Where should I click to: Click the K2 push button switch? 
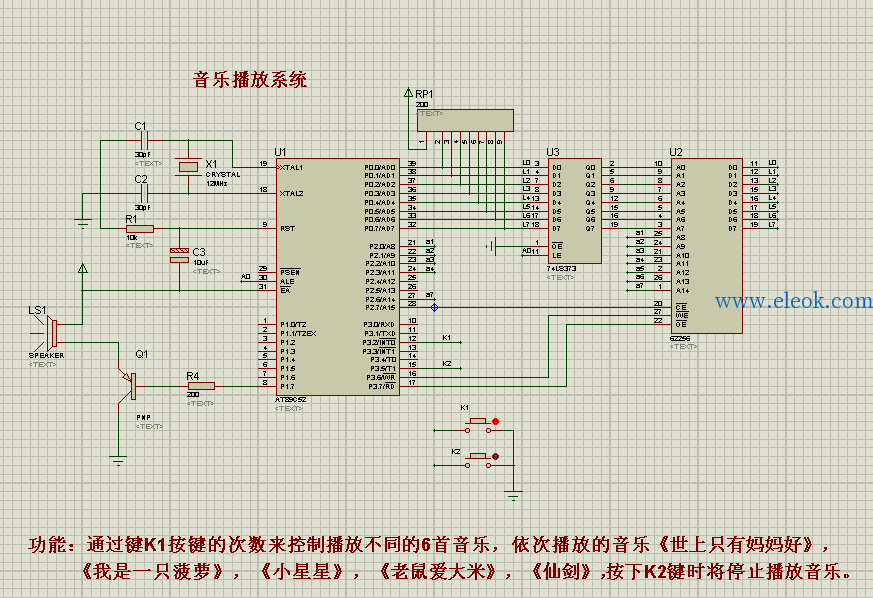pyautogui.click(x=478, y=460)
